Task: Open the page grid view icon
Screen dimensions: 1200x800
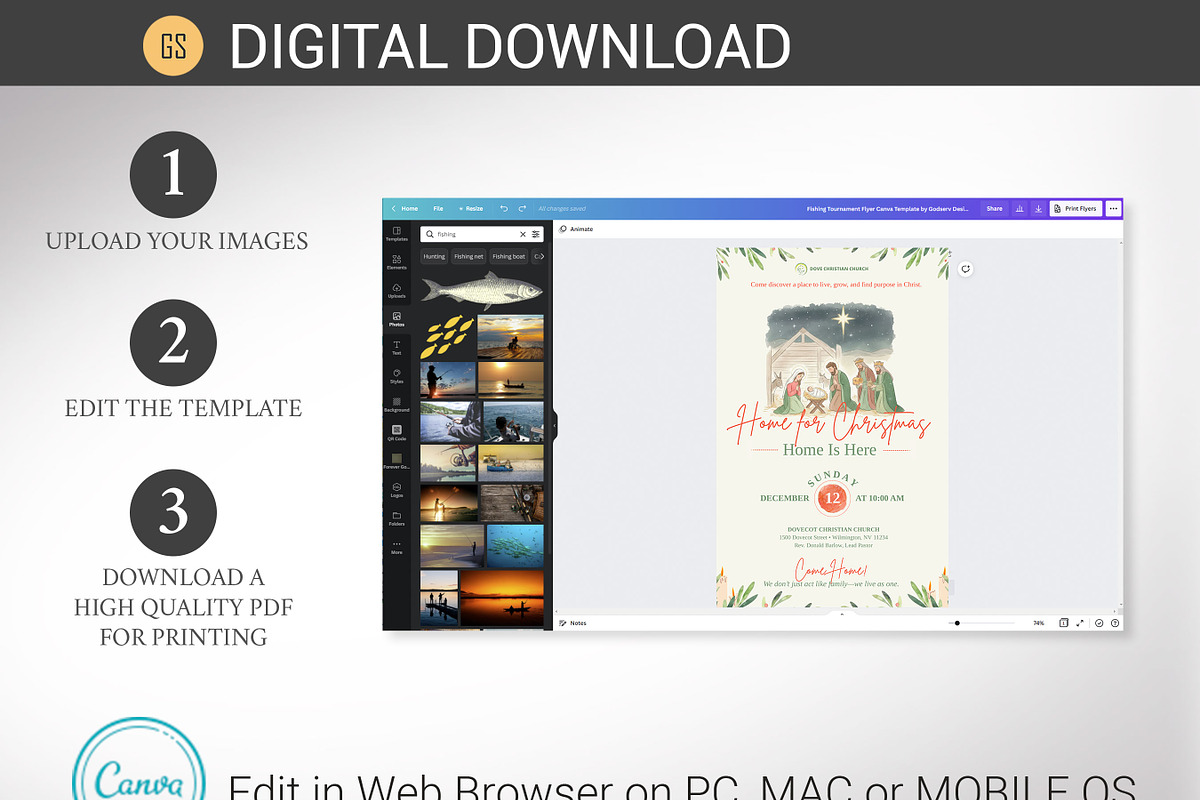Action: [x=1063, y=622]
